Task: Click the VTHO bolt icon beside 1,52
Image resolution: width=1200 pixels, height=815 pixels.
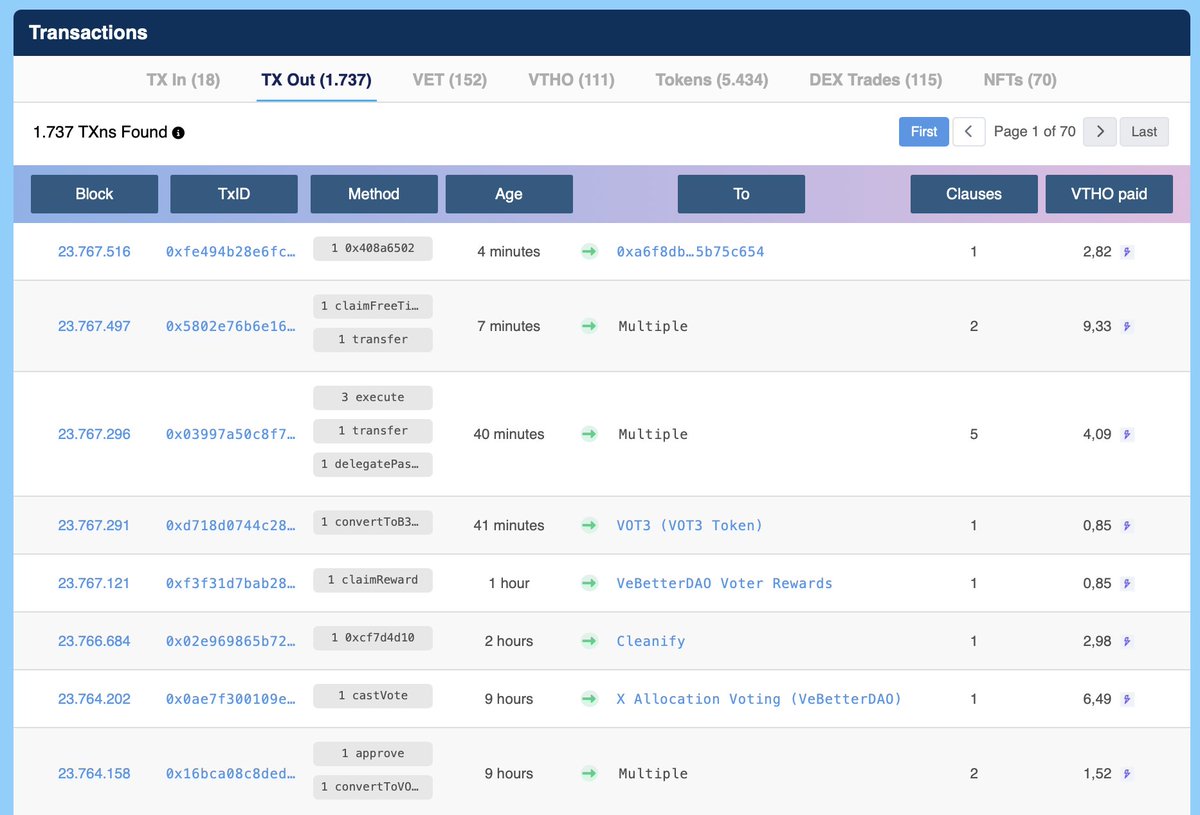Action: pos(1128,773)
